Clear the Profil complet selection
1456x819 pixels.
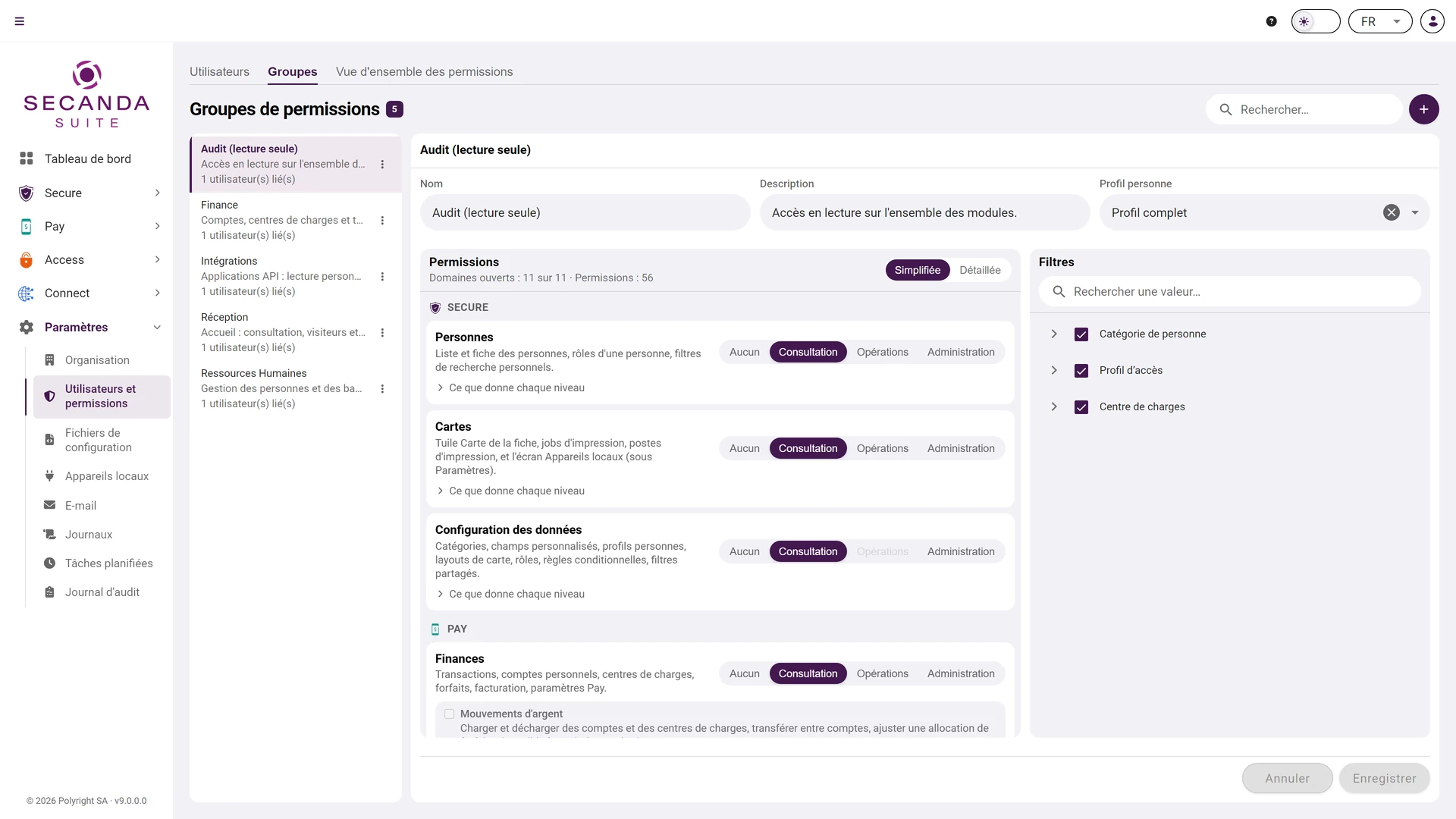click(1392, 212)
